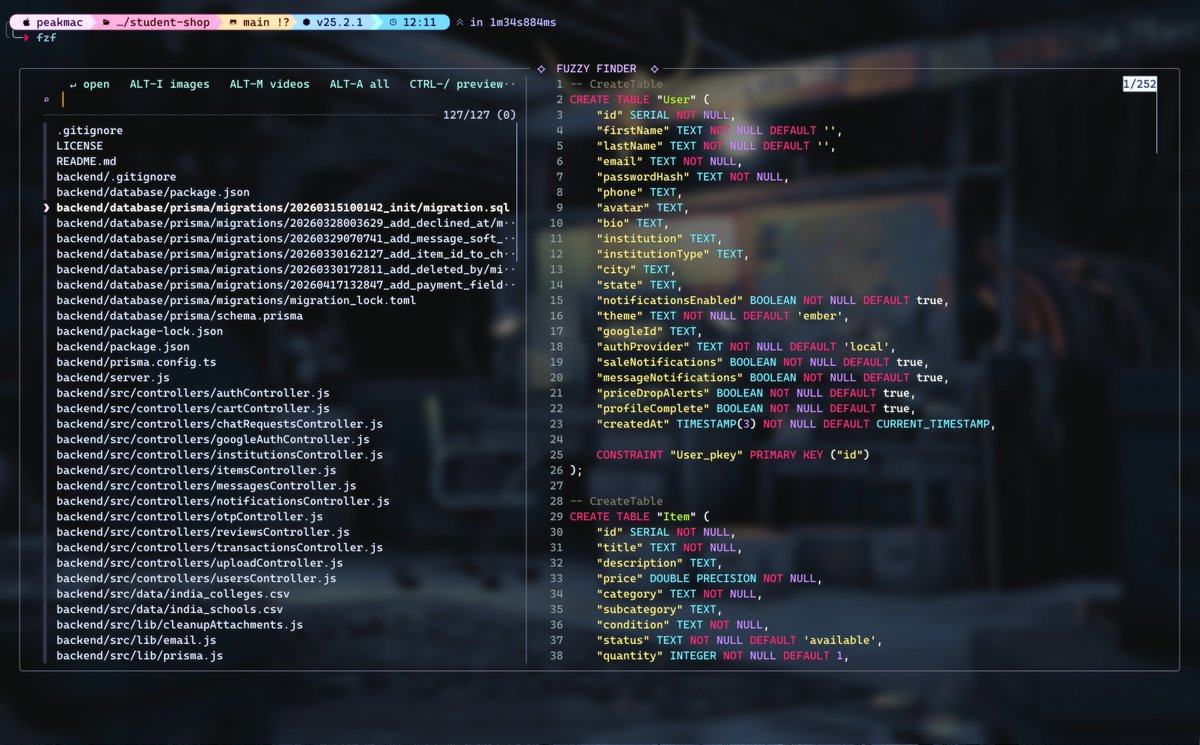The width and height of the screenshot is (1200, 745).
Task: Click the fzf search magnifier icon
Action: (x=46, y=100)
